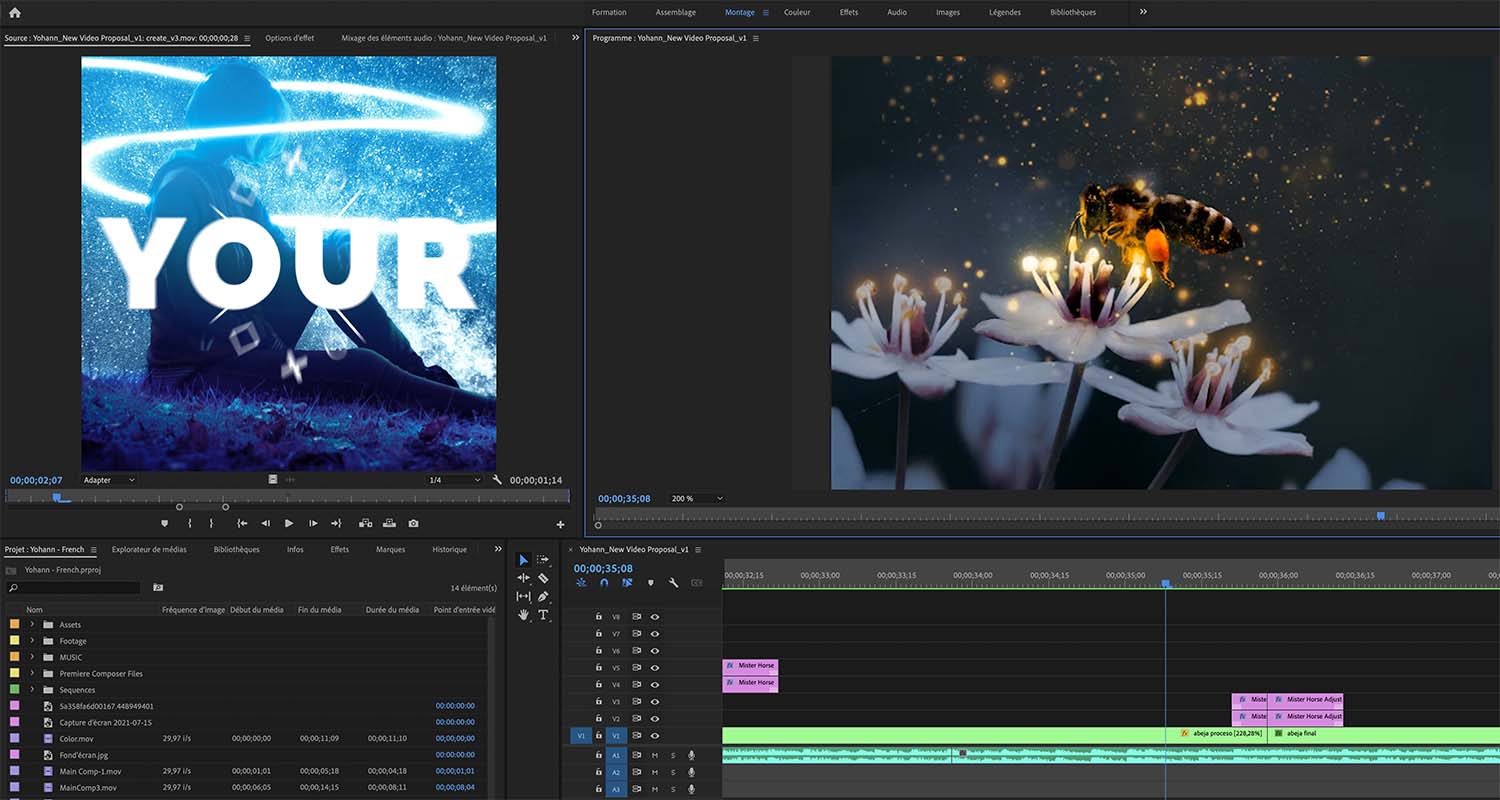Show more workspaces overflow chevrons
This screenshot has width=1500, height=800.
(1143, 12)
